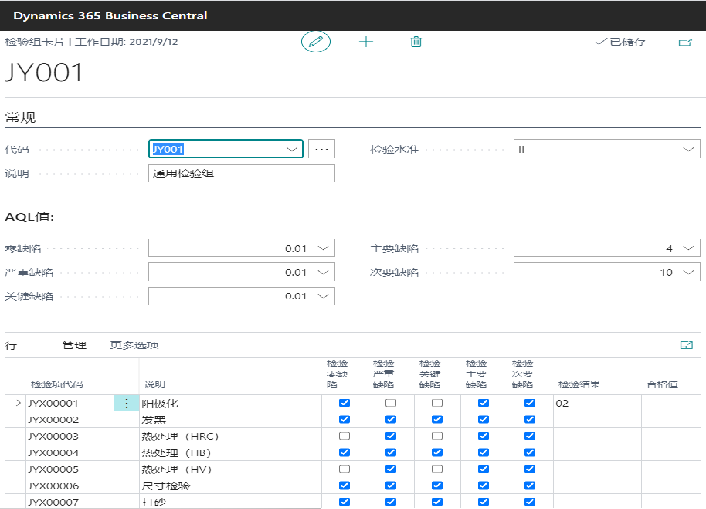706x509 pixels.
Task: Click the 行 lines section heading
Action: coord(11,346)
